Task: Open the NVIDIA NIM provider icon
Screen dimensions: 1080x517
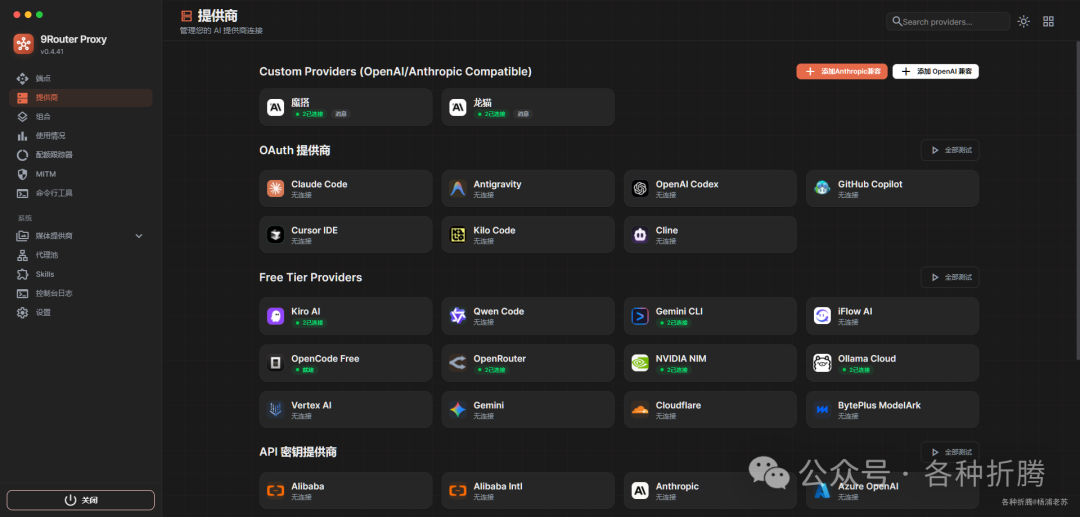Action: pos(640,363)
